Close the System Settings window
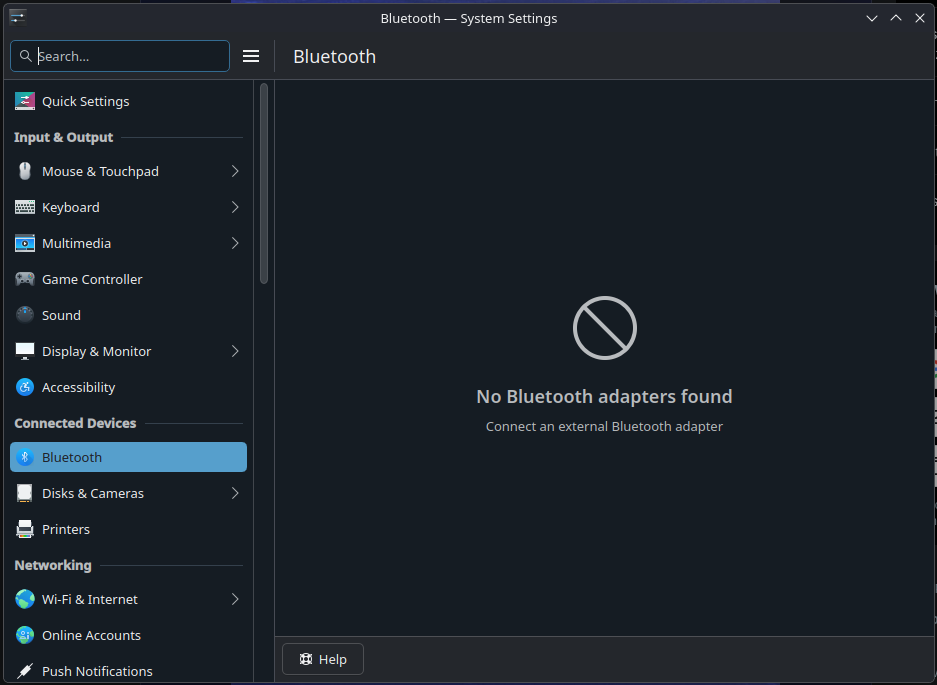 tap(920, 18)
